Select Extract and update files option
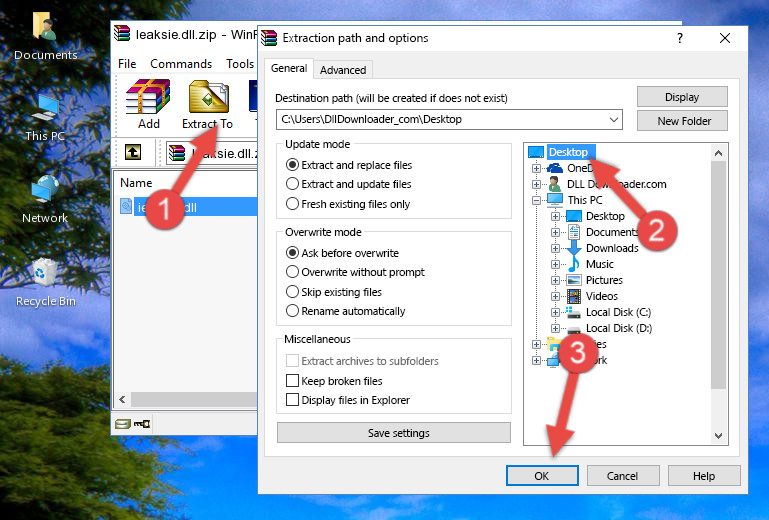769x520 pixels. tap(348, 184)
